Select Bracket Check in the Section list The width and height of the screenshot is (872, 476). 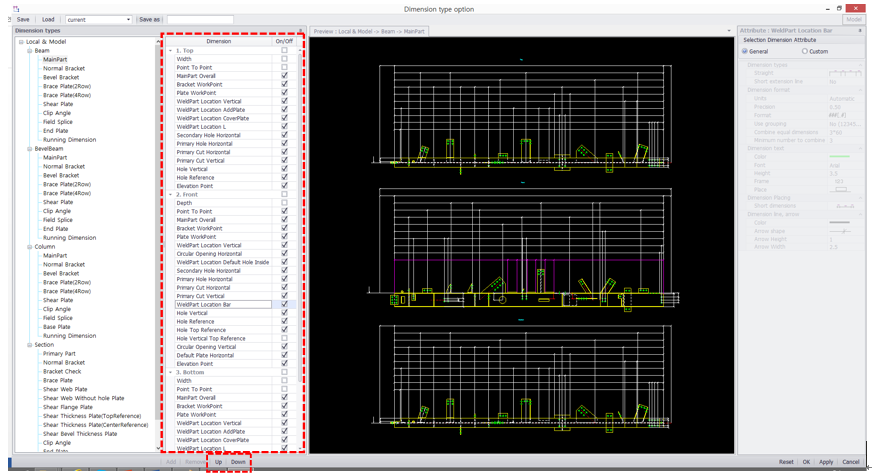pos(62,371)
